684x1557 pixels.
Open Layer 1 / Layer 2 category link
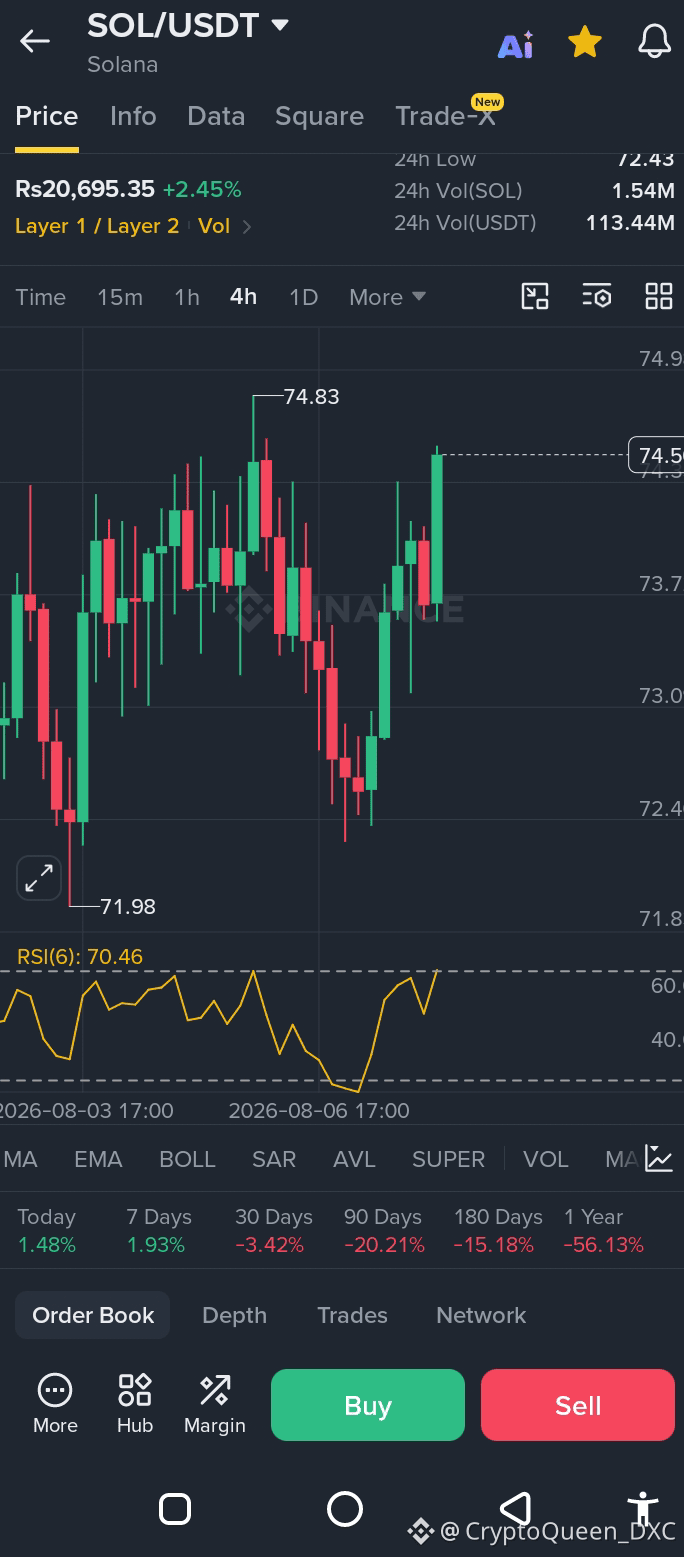(x=97, y=226)
